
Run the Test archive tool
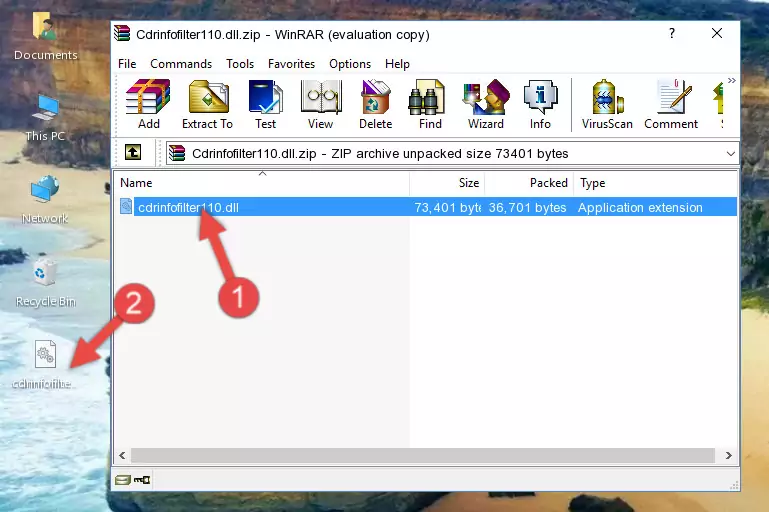coord(265,104)
